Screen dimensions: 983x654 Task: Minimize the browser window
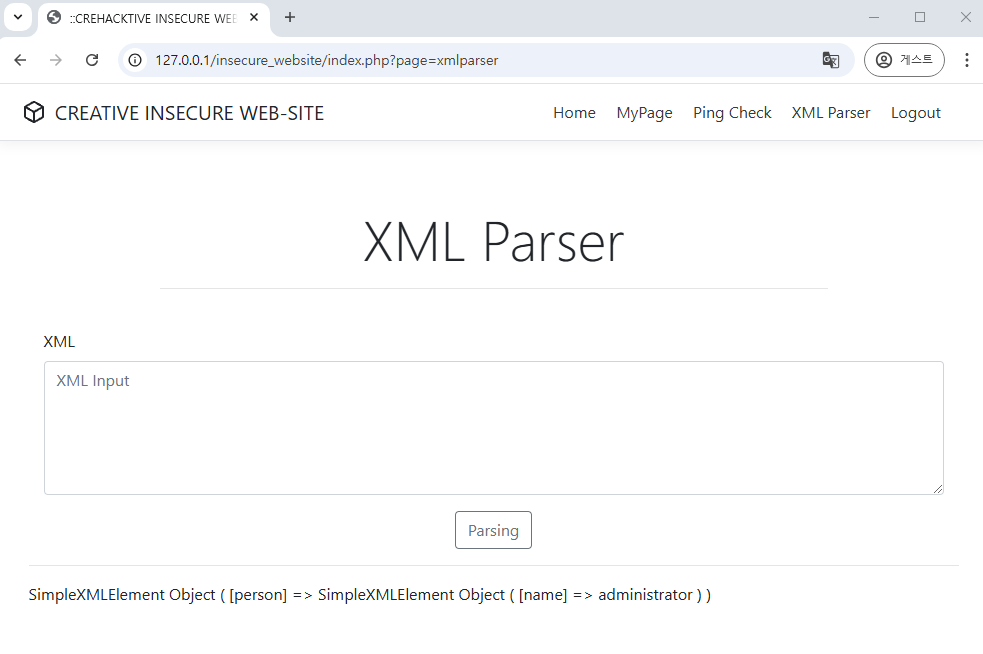pos(873,18)
